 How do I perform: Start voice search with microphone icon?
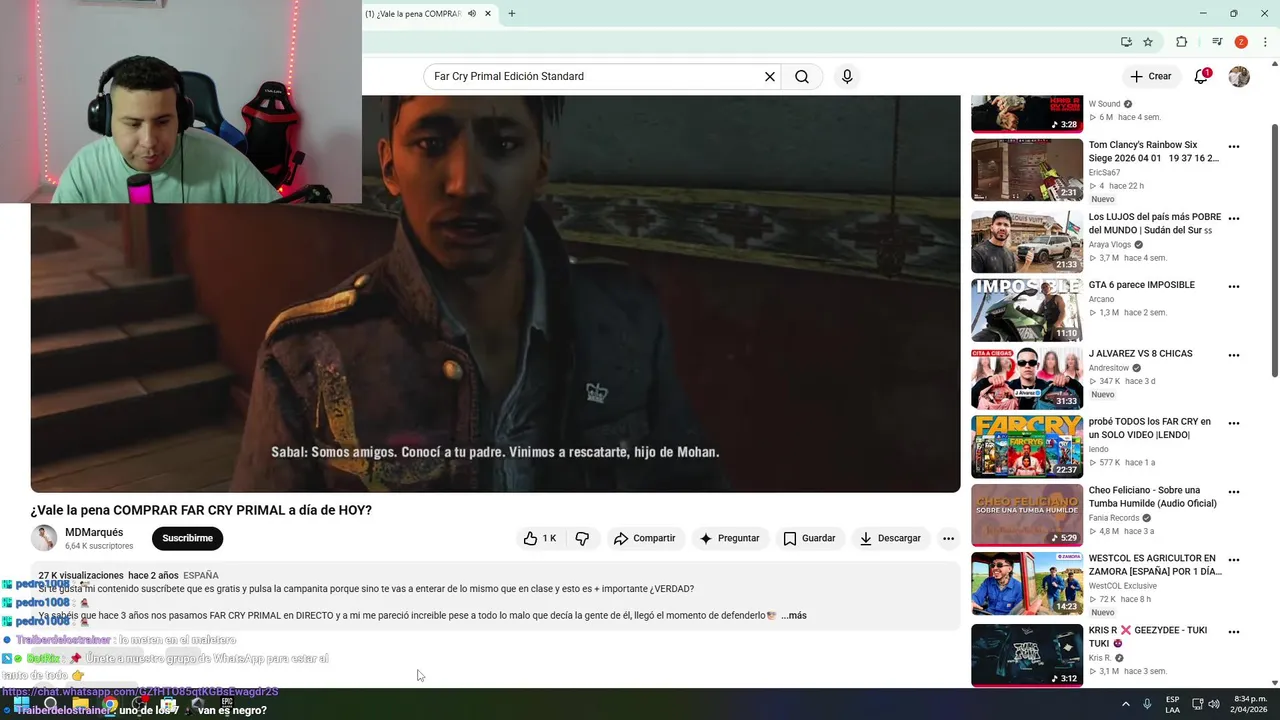(847, 76)
